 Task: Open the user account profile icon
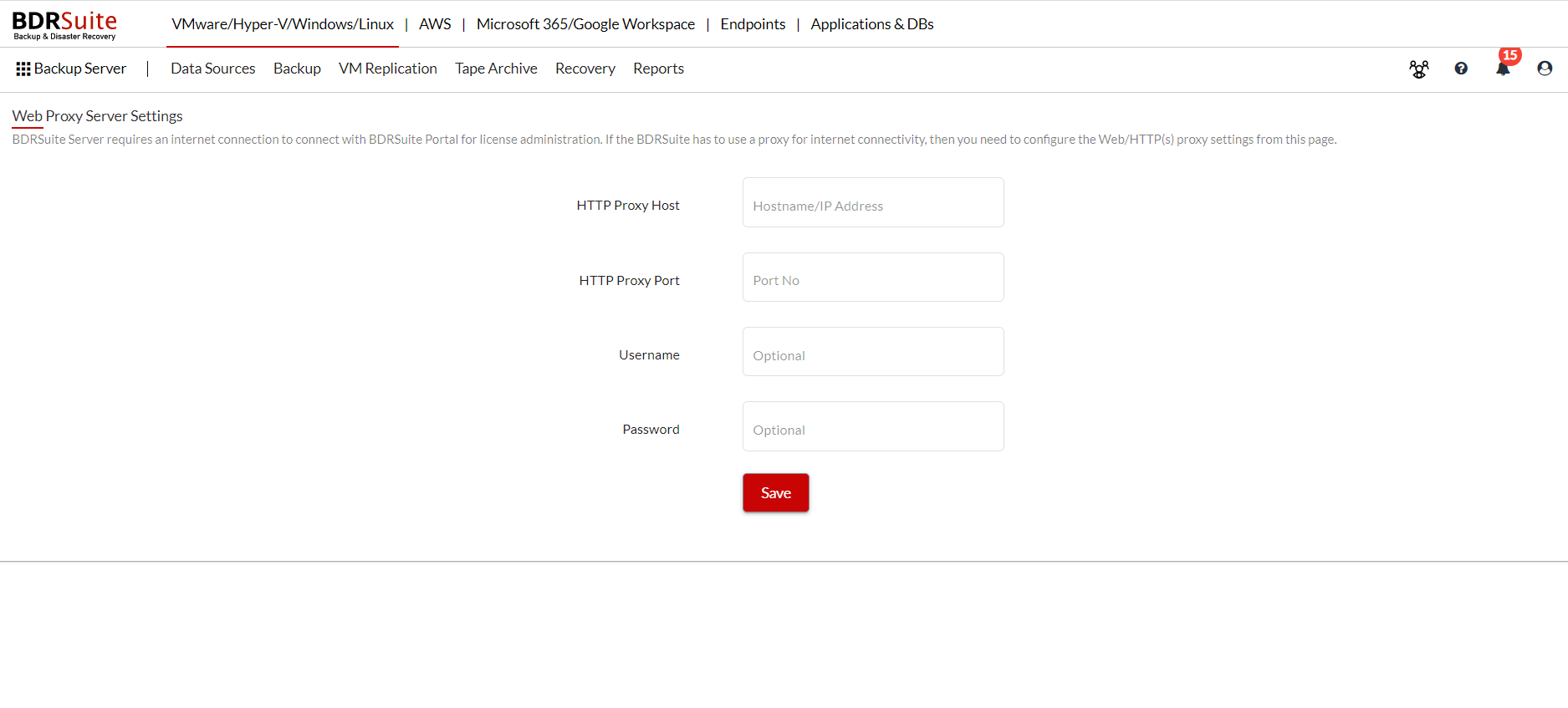coord(1545,69)
